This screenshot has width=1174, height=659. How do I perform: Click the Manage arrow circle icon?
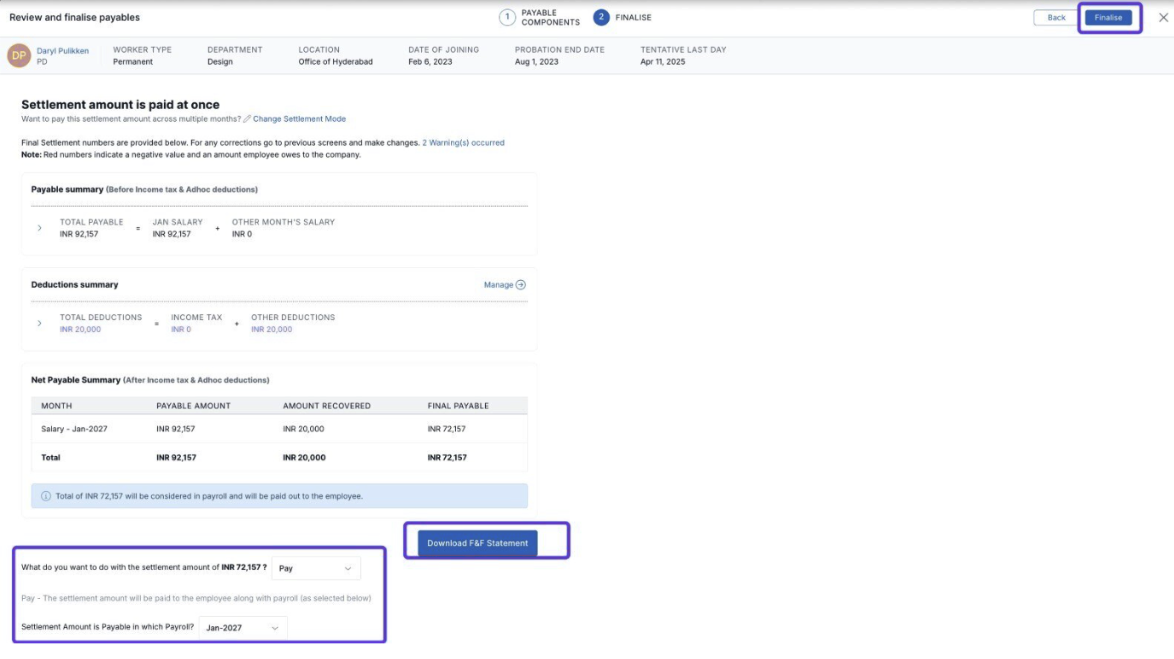521,285
